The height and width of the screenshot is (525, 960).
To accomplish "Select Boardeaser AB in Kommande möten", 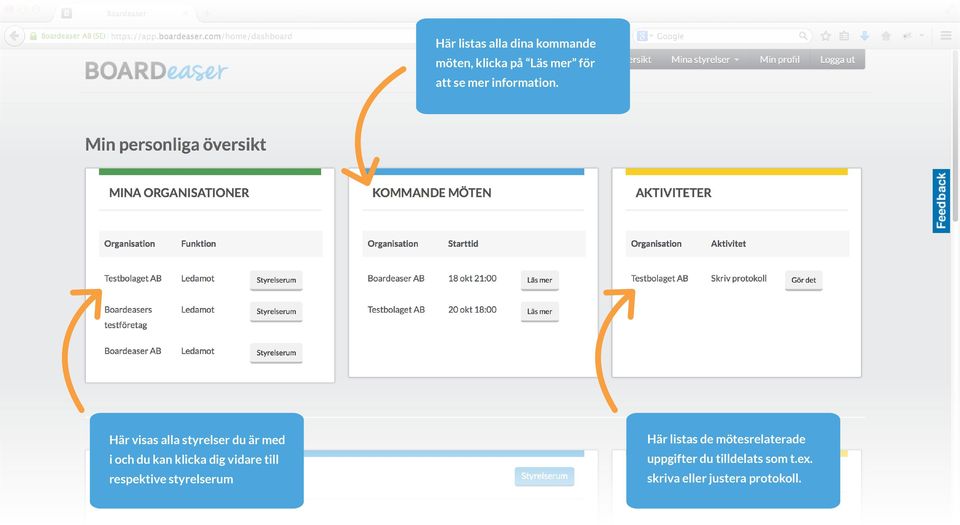I will pos(396,278).
